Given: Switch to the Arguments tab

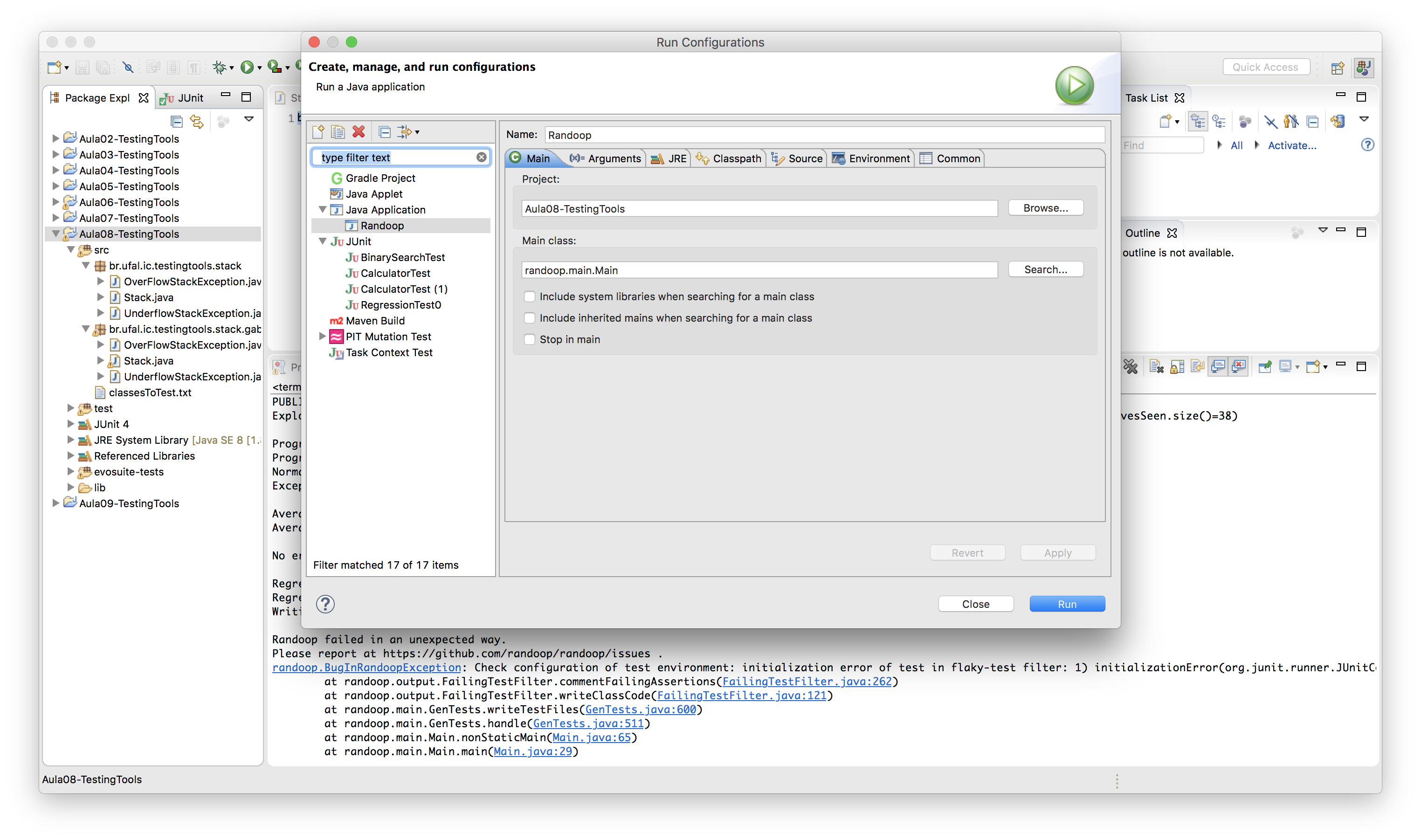Looking at the screenshot, I should click(605, 158).
